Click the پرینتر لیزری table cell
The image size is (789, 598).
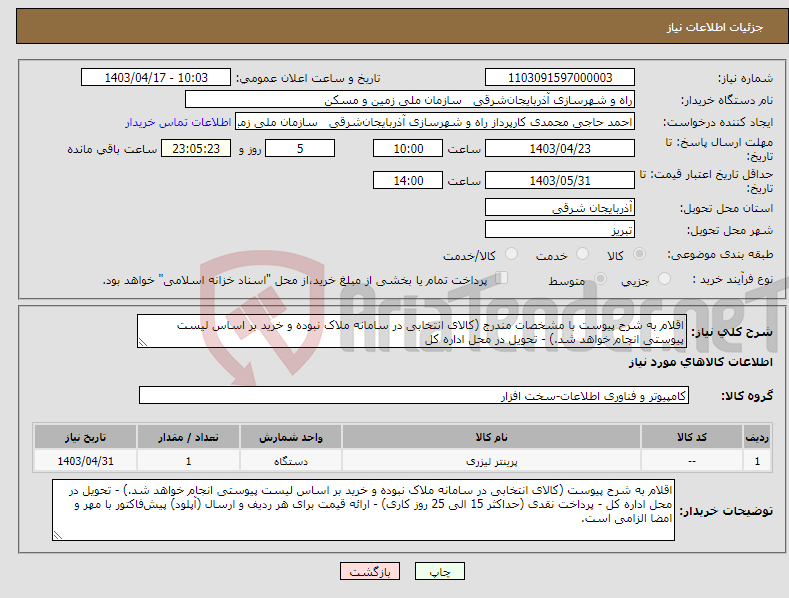pyautogui.click(x=491, y=461)
